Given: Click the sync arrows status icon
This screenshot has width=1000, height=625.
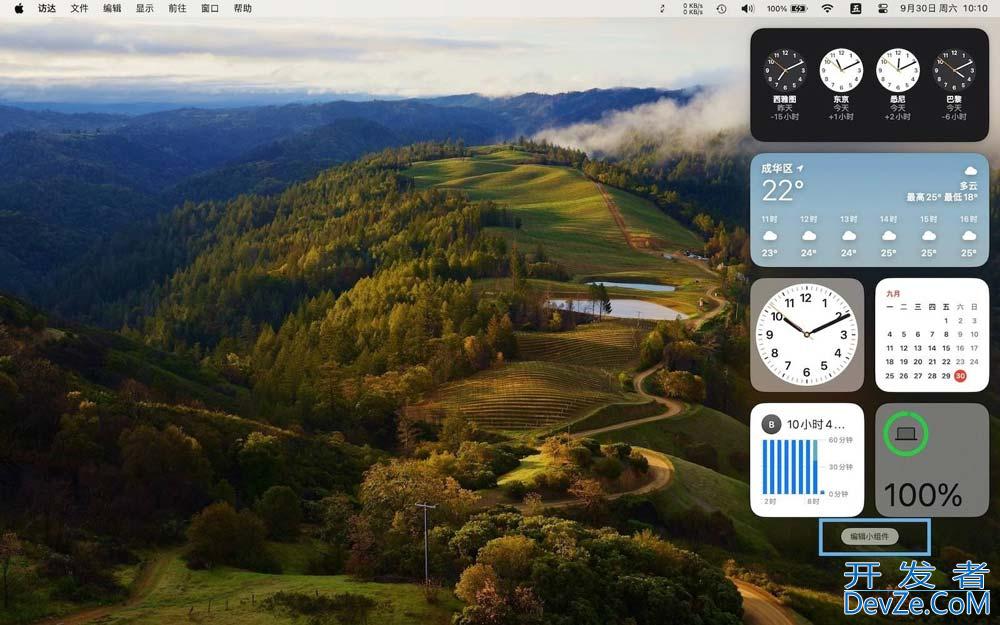Looking at the screenshot, I should point(663,8).
